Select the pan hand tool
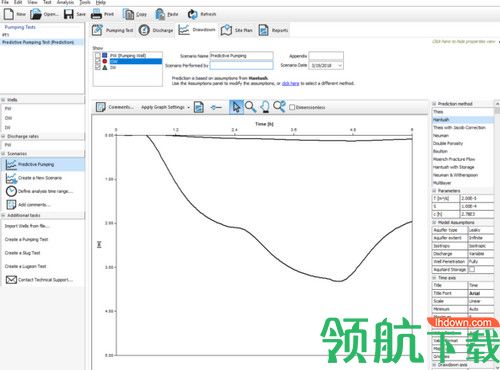 point(265,107)
